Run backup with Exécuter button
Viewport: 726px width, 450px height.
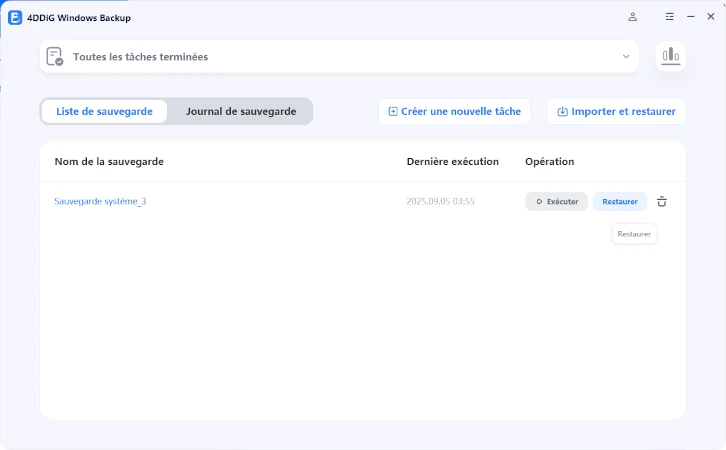[556, 201]
